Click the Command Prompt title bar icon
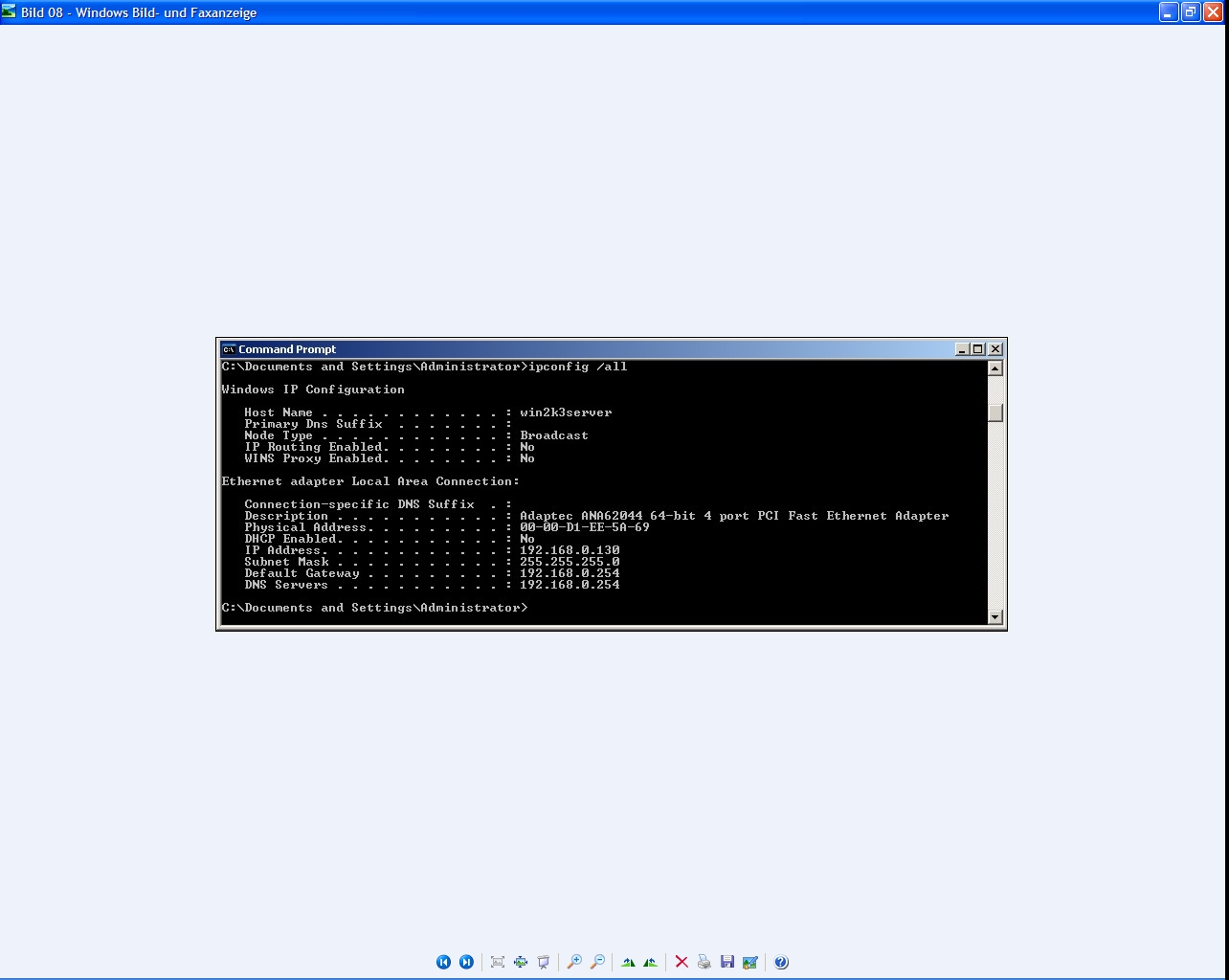The width and height of the screenshot is (1229, 980). (x=229, y=349)
